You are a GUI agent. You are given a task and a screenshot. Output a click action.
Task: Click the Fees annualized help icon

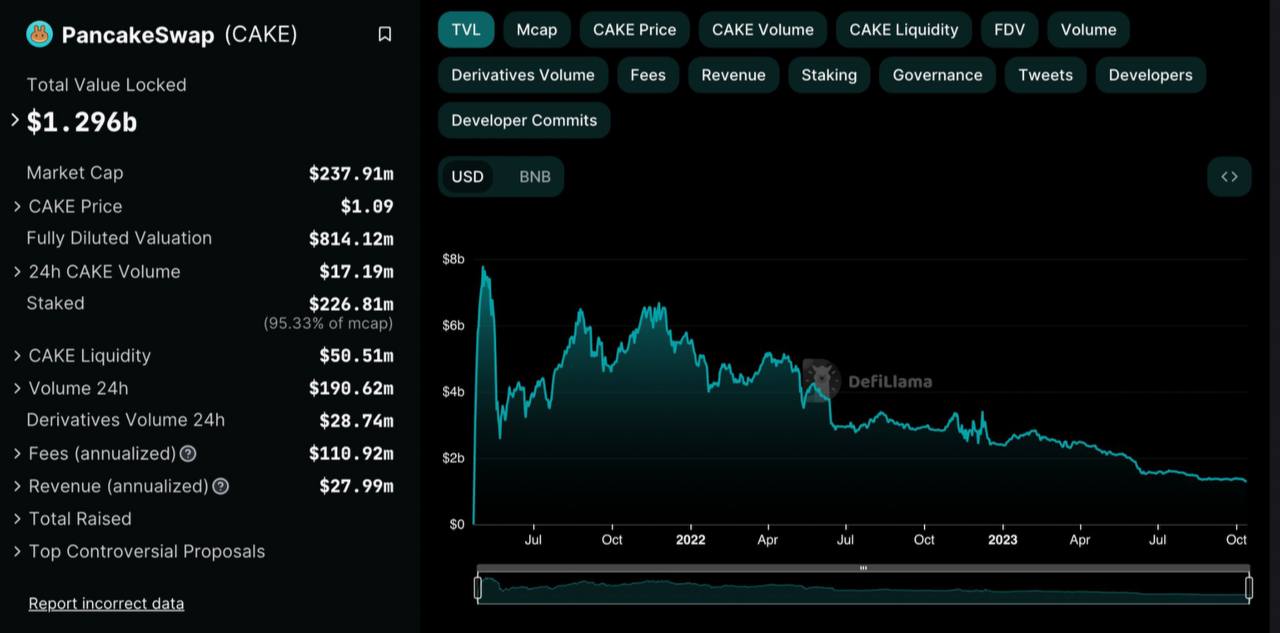pyautogui.click(x=188, y=454)
